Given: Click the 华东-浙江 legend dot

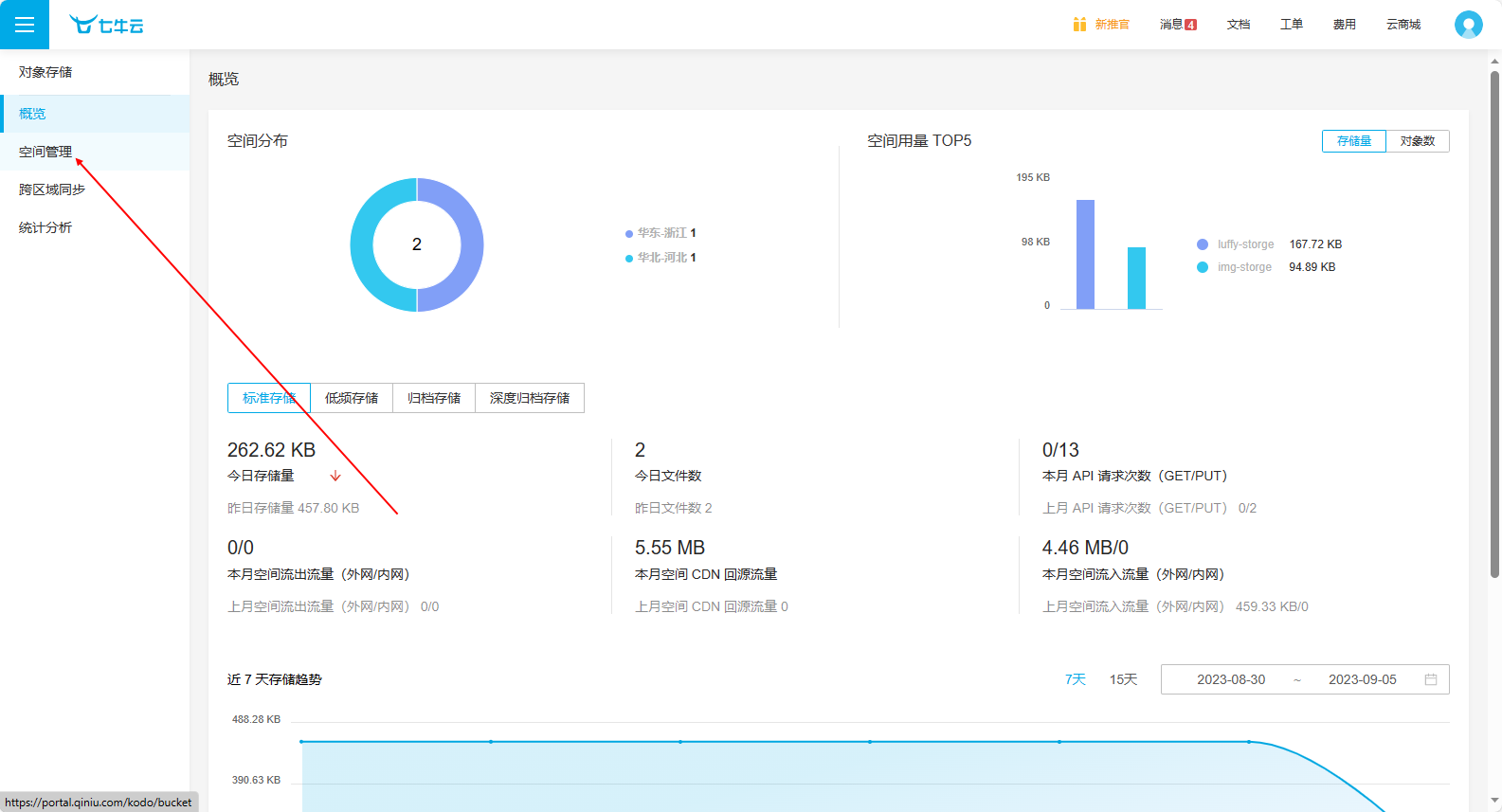Looking at the screenshot, I should coord(629,233).
